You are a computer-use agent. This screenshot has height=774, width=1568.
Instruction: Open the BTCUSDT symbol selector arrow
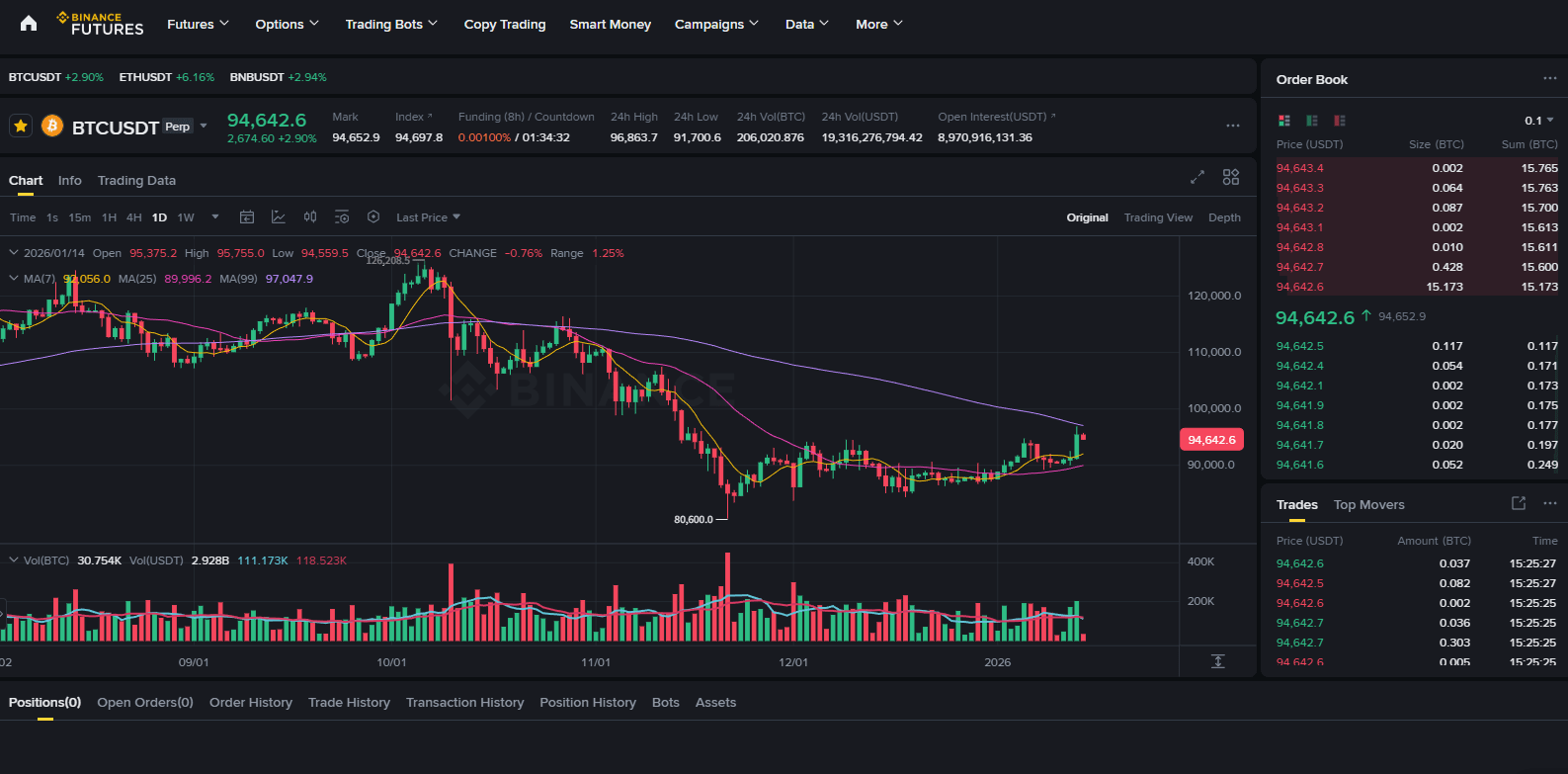point(204,127)
